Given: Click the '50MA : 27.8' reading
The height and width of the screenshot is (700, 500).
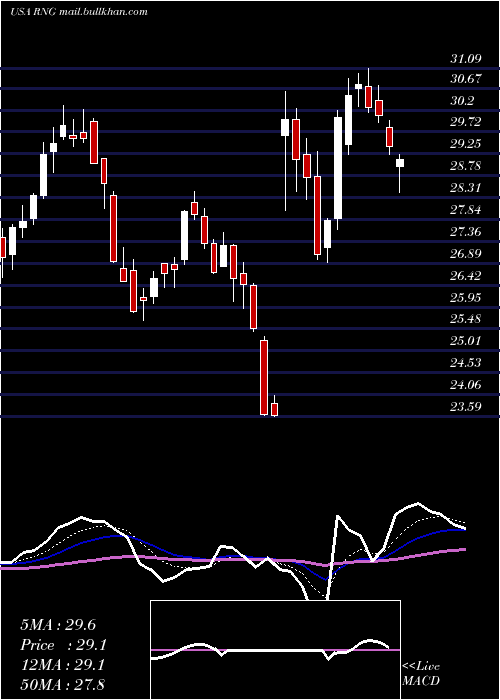Looking at the screenshot, I should (x=62, y=685).
